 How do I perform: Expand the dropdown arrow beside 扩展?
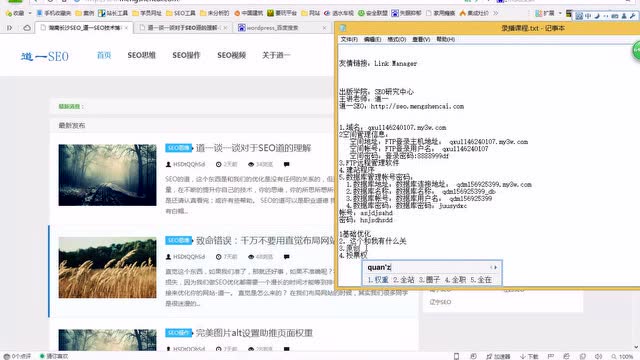pyautogui.click(x=560, y=13)
